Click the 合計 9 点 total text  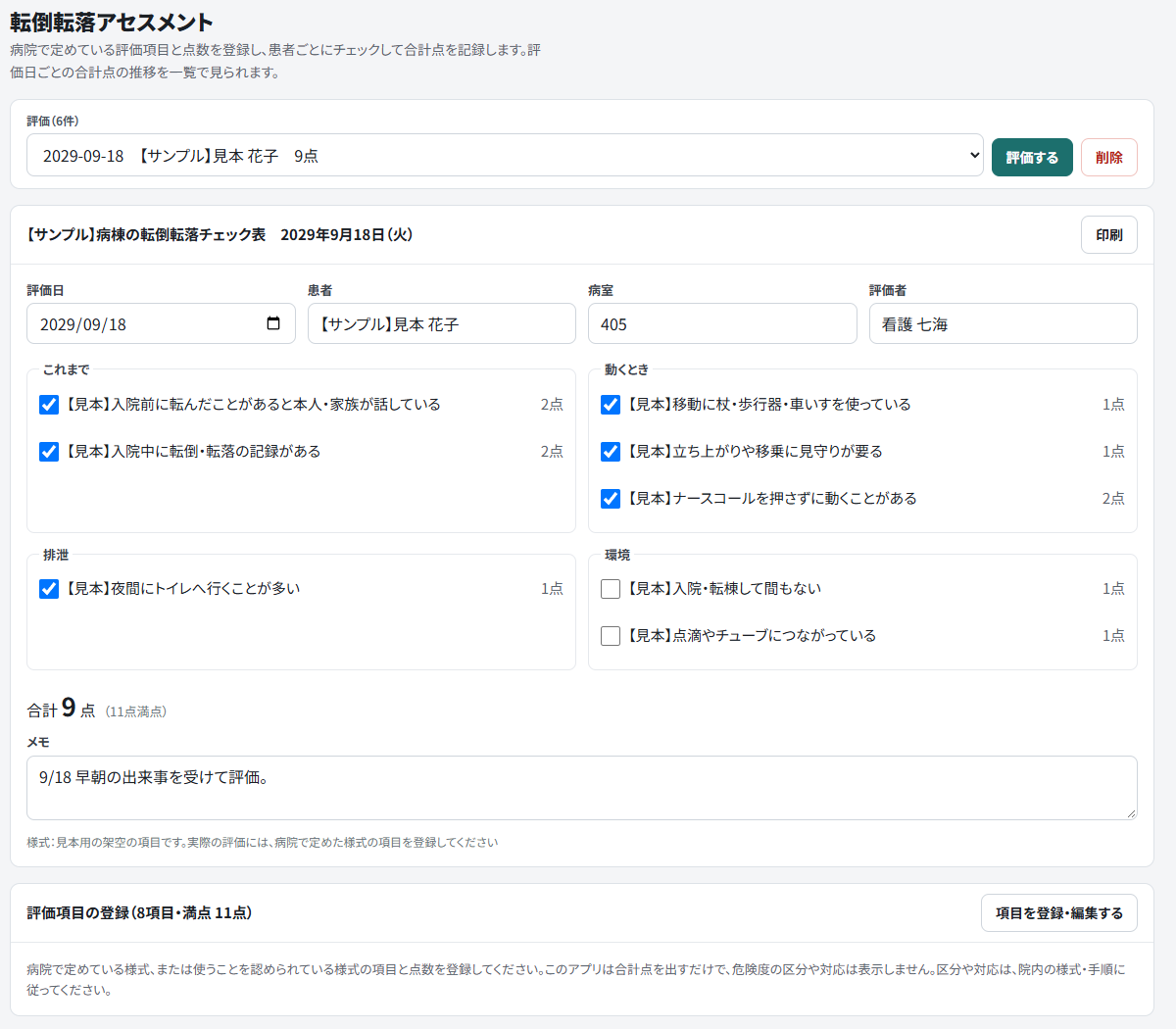click(61, 709)
